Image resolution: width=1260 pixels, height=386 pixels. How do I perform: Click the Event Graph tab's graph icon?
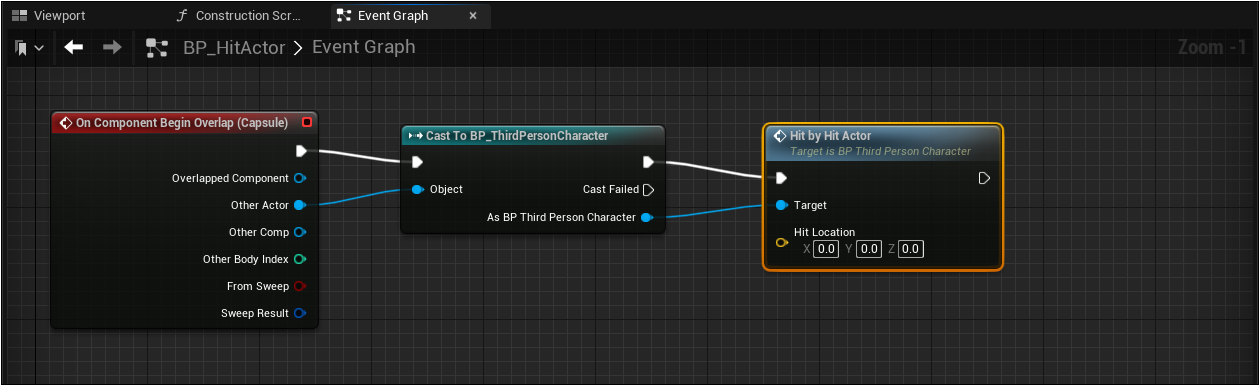[344, 16]
